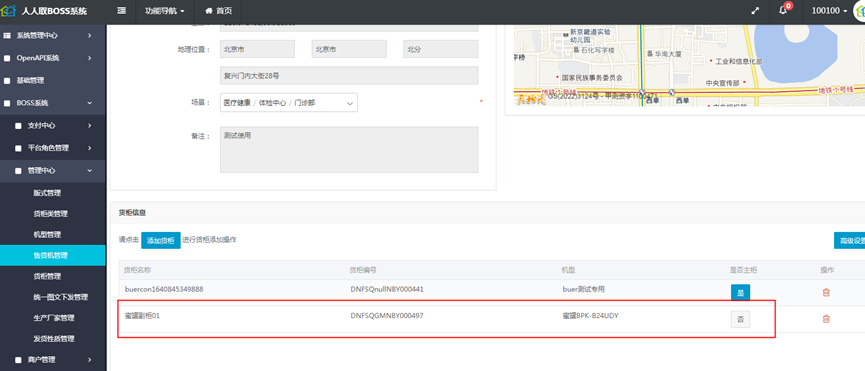Click chevron arrow beside 支付中心
This screenshot has height=371, width=865.
click(x=89, y=126)
